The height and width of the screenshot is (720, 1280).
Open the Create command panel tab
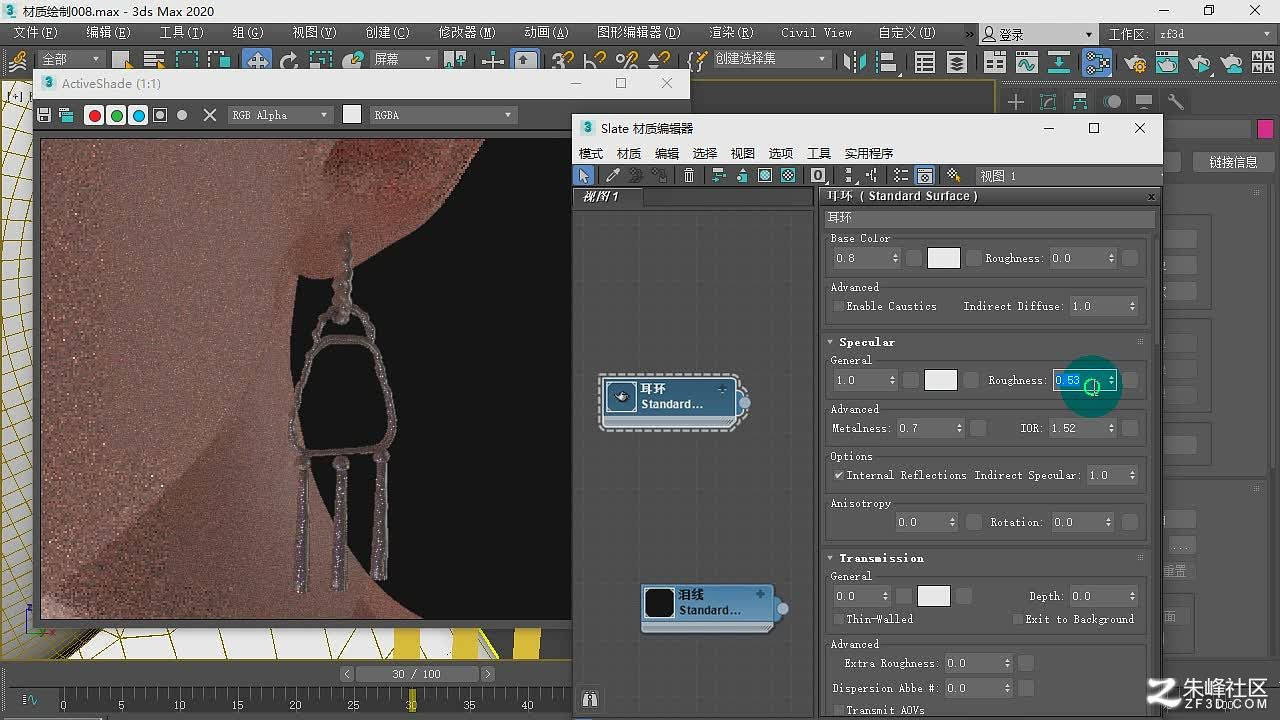1016,102
